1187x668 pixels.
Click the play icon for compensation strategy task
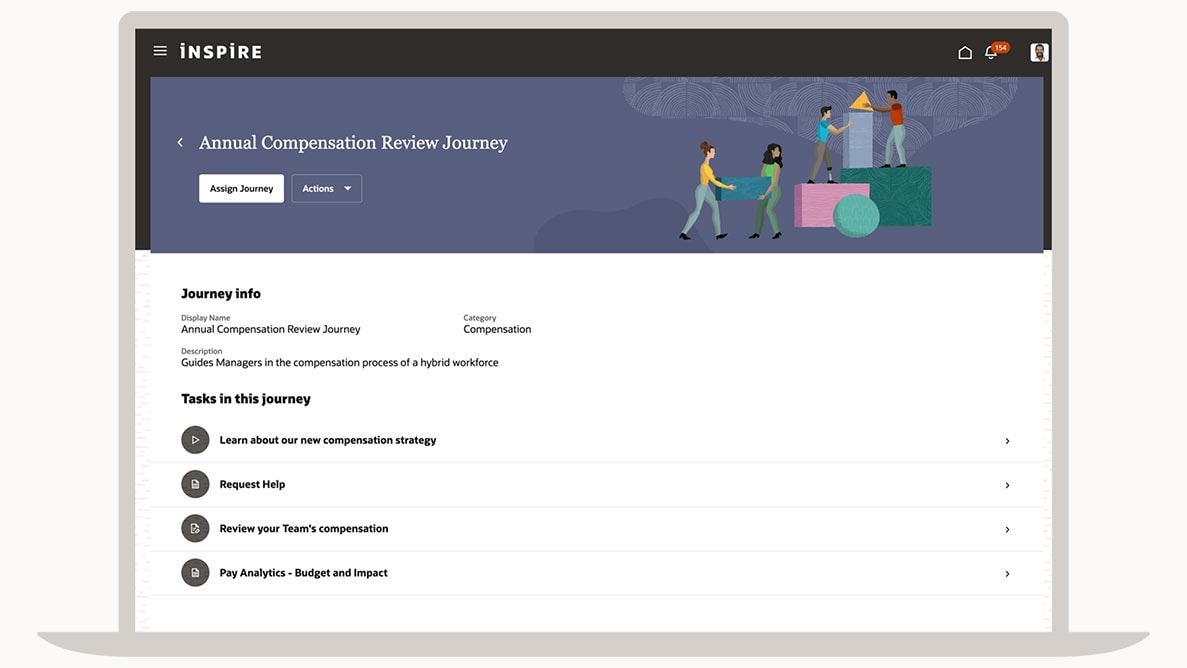coord(195,440)
